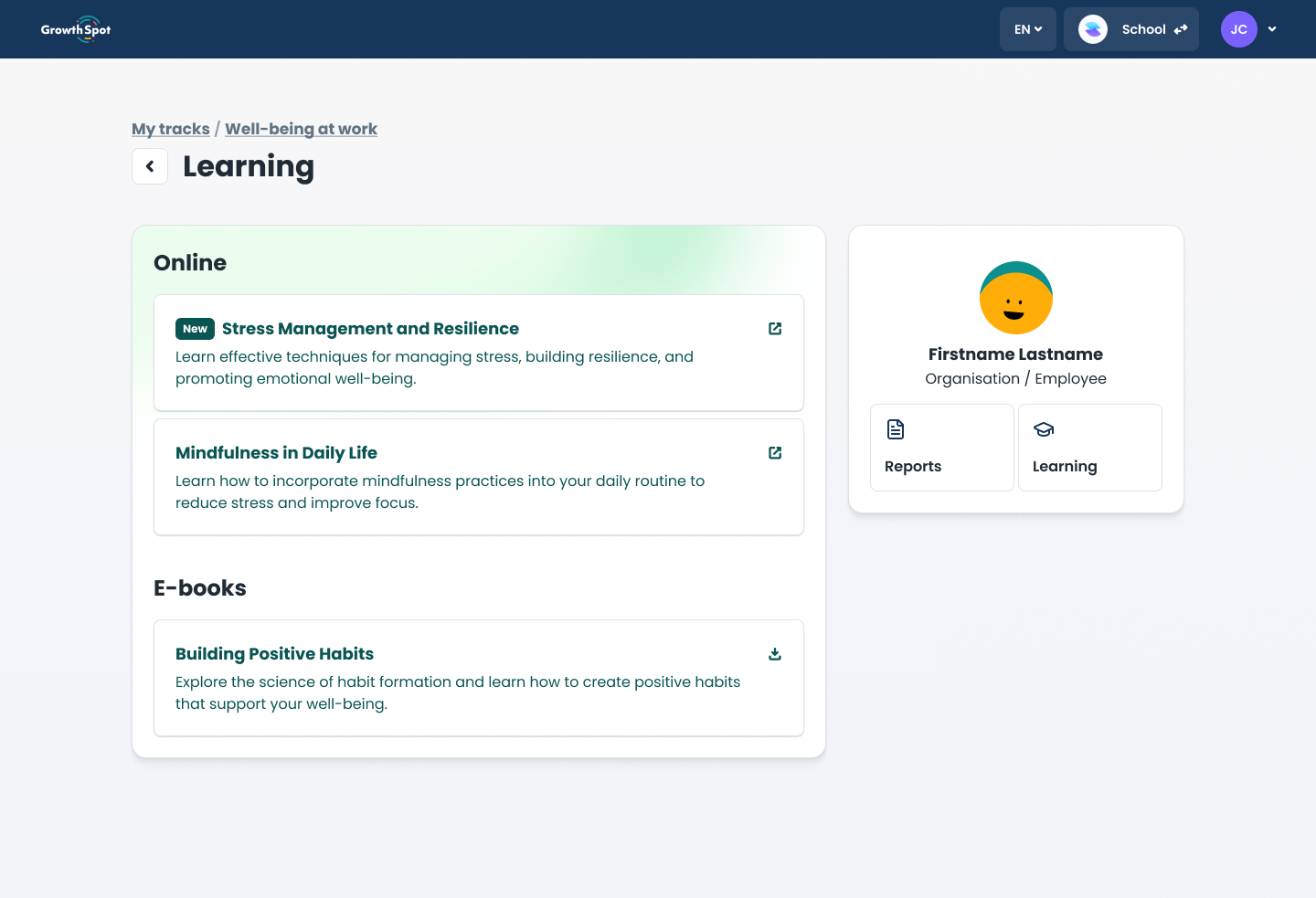Open the Reports card
Viewport: 1316px width, 898px height.
[941, 448]
